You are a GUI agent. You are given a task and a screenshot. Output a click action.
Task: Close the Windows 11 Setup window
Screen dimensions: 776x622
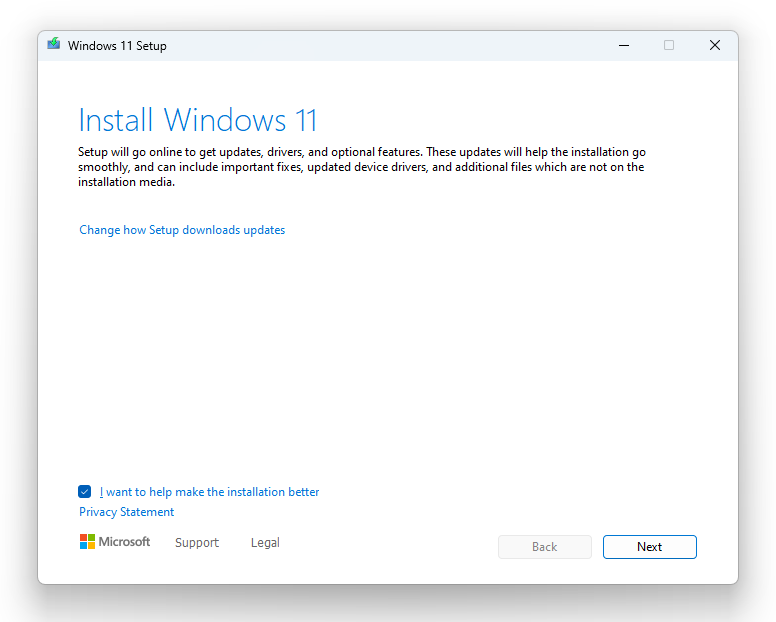pyautogui.click(x=715, y=46)
